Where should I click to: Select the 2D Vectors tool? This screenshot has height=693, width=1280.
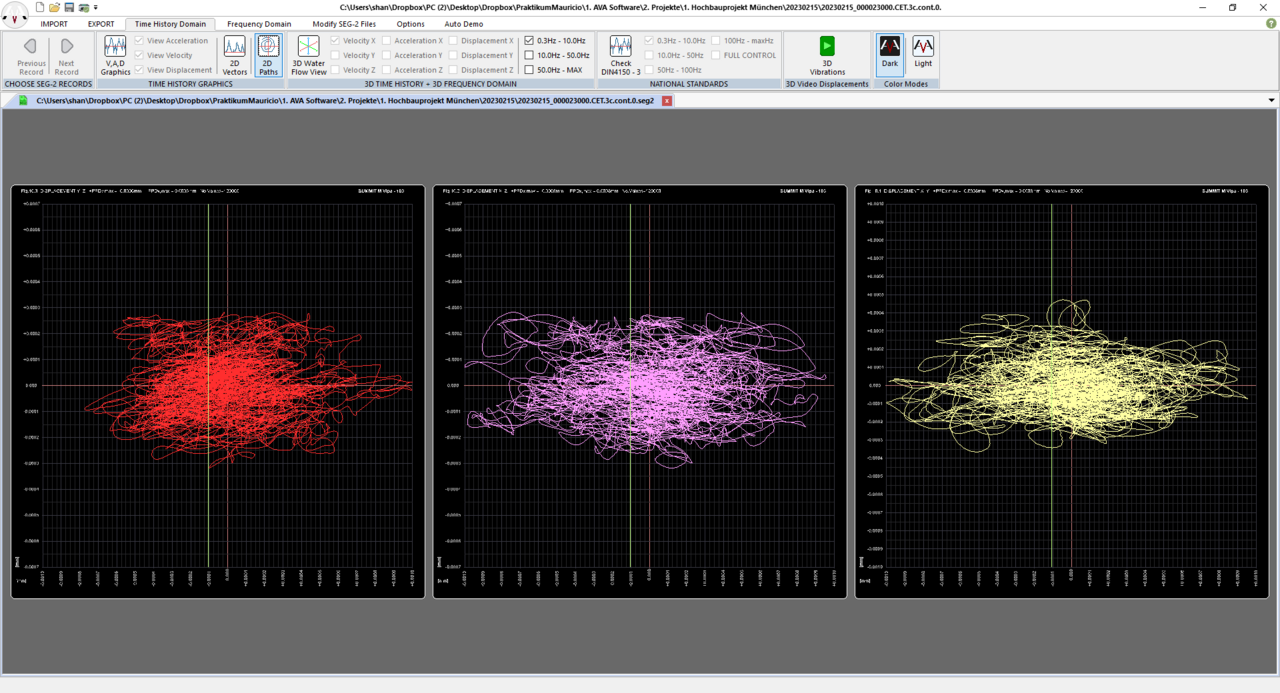coord(234,56)
